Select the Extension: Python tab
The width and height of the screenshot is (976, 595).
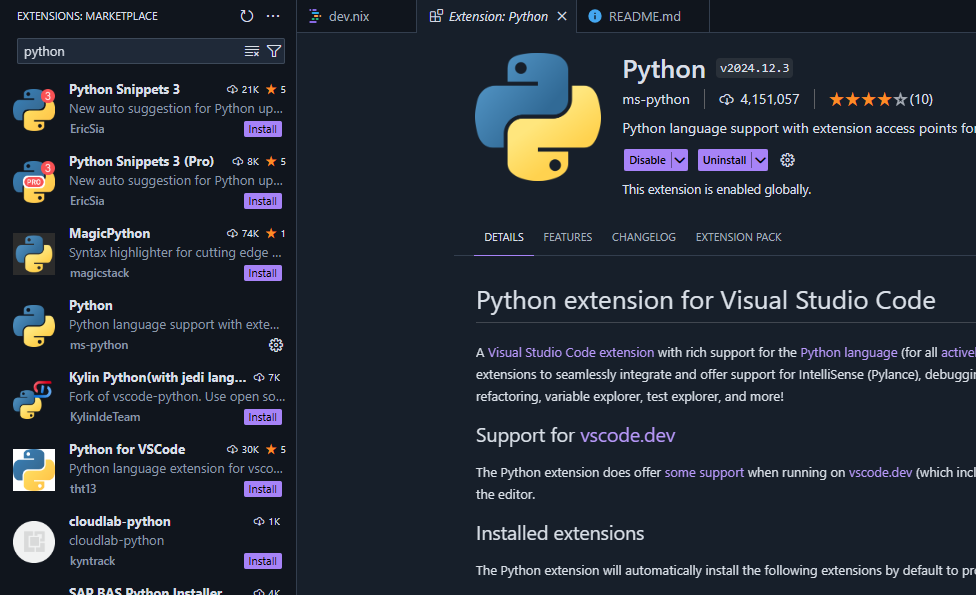[497, 16]
